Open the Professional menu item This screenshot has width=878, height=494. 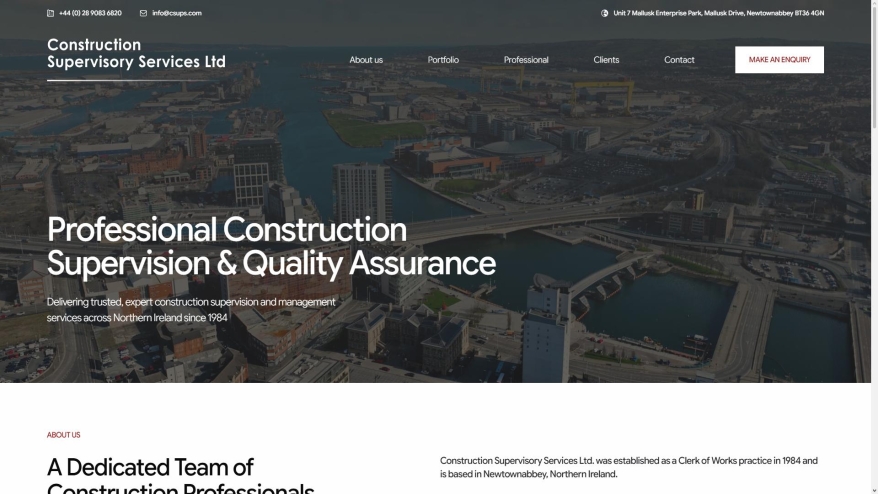(x=526, y=60)
